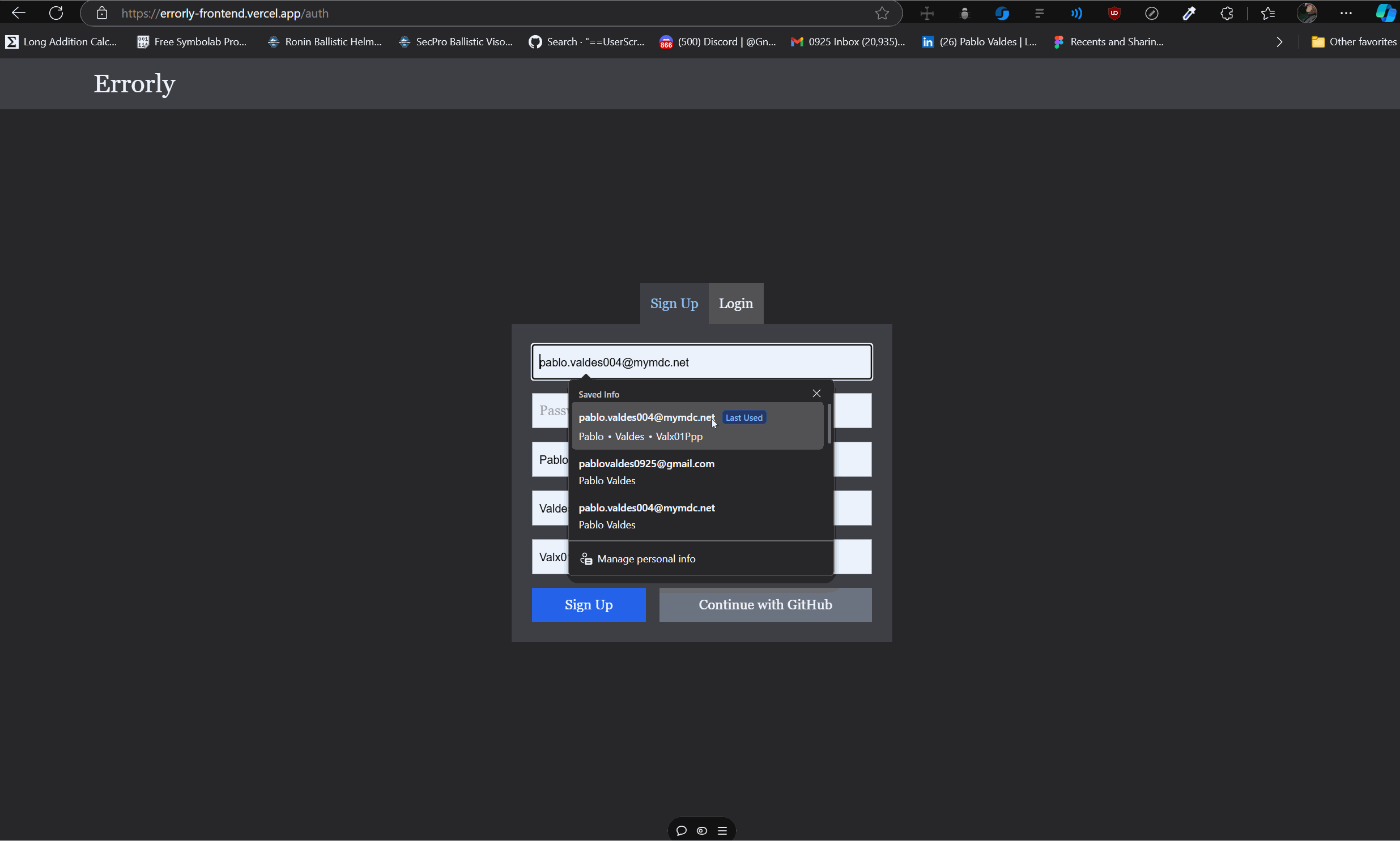Open the Favorites list icon in the toolbar
The image size is (1400, 841).
click(x=1268, y=13)
